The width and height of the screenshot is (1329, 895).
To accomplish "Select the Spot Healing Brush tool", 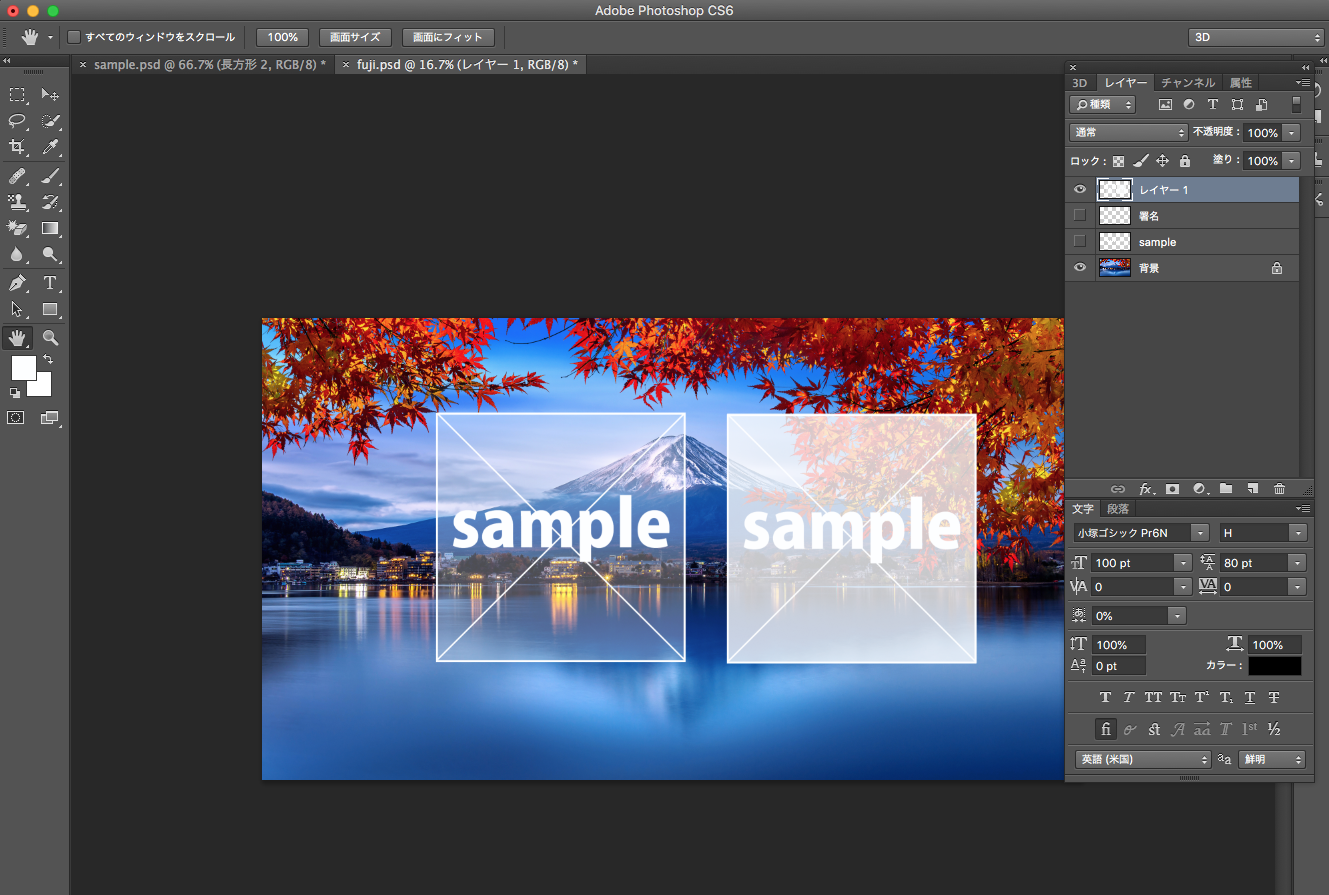I will coord(17,176).
